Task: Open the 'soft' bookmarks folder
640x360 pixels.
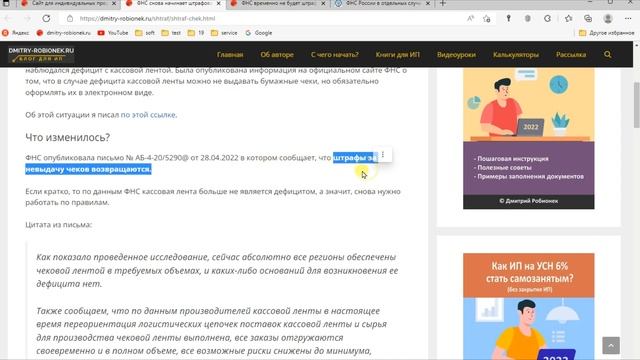Action: coord(145,33)
